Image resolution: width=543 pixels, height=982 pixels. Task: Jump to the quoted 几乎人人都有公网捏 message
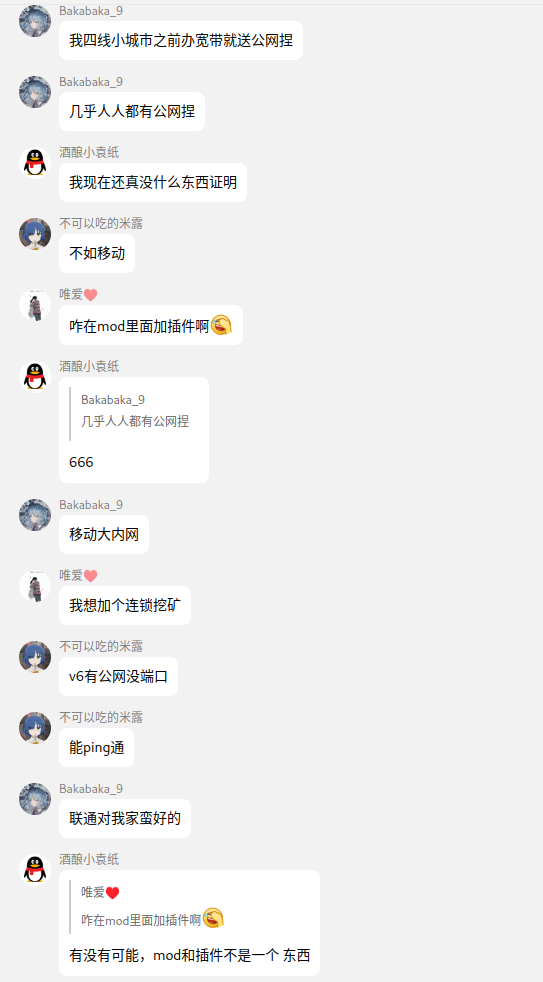tap(134, 410)
